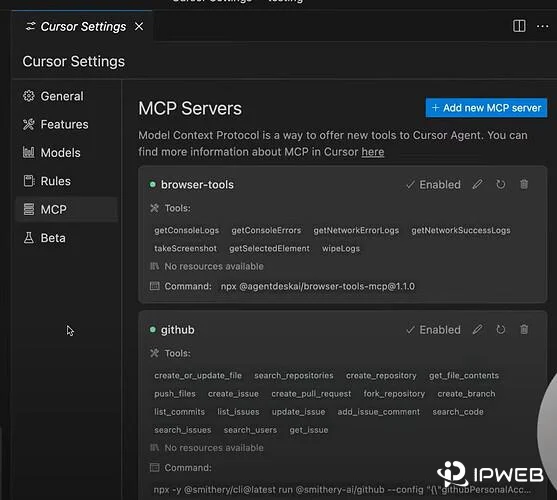This screenshot has height=500, width=557.
Task: Split the editor with the layout icon
Action: tap(519, 26)
